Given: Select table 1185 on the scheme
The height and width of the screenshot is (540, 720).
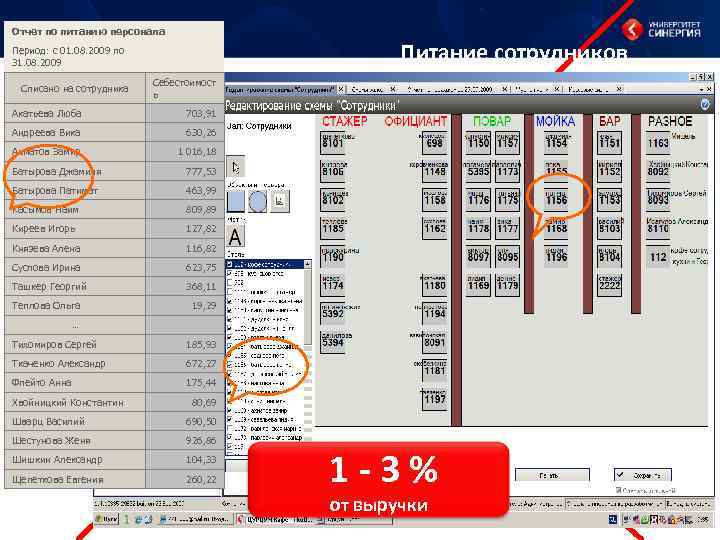Looking at the screenshot, I should point(333,229).
